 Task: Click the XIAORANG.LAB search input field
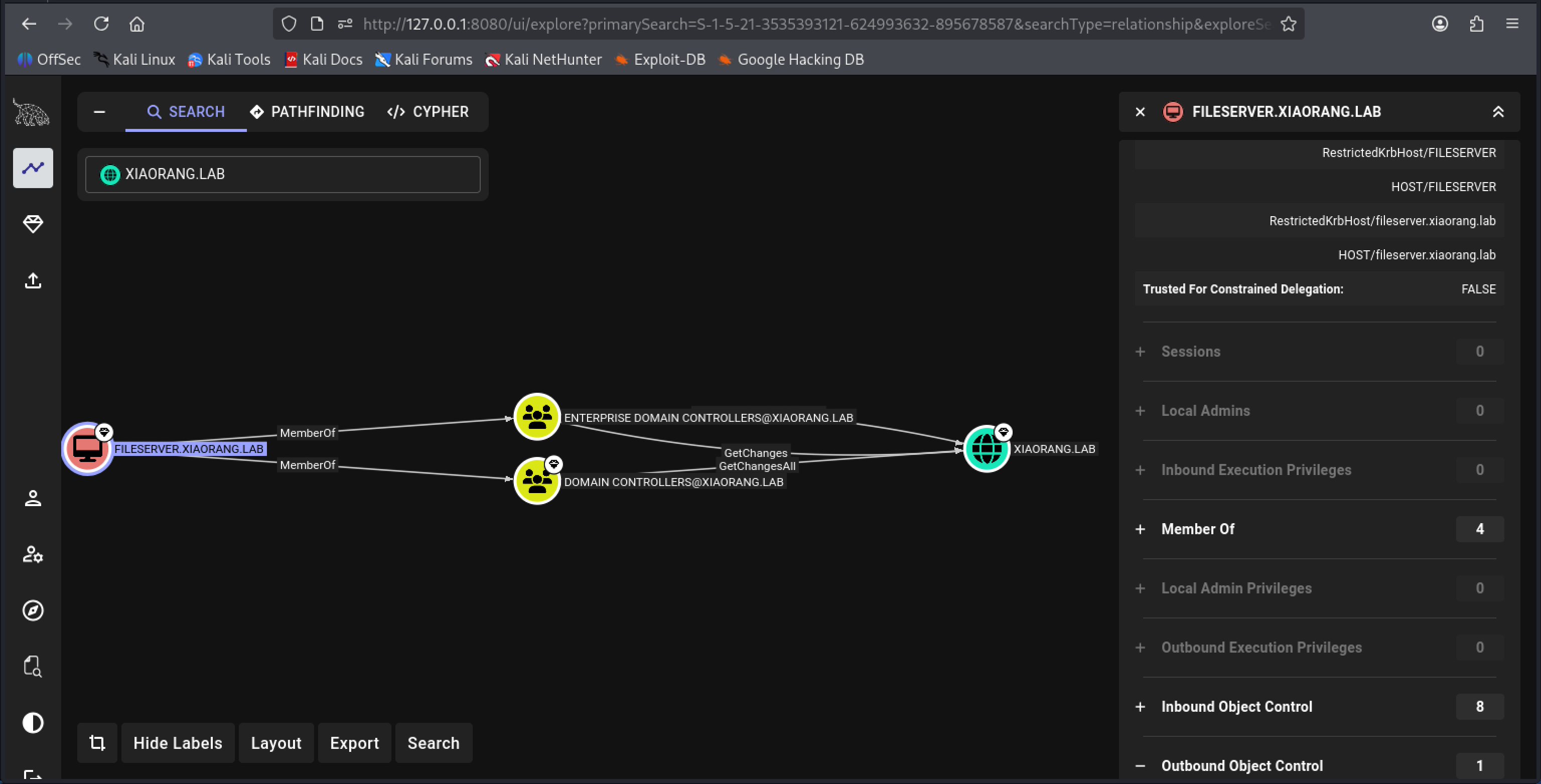[283, 175]
